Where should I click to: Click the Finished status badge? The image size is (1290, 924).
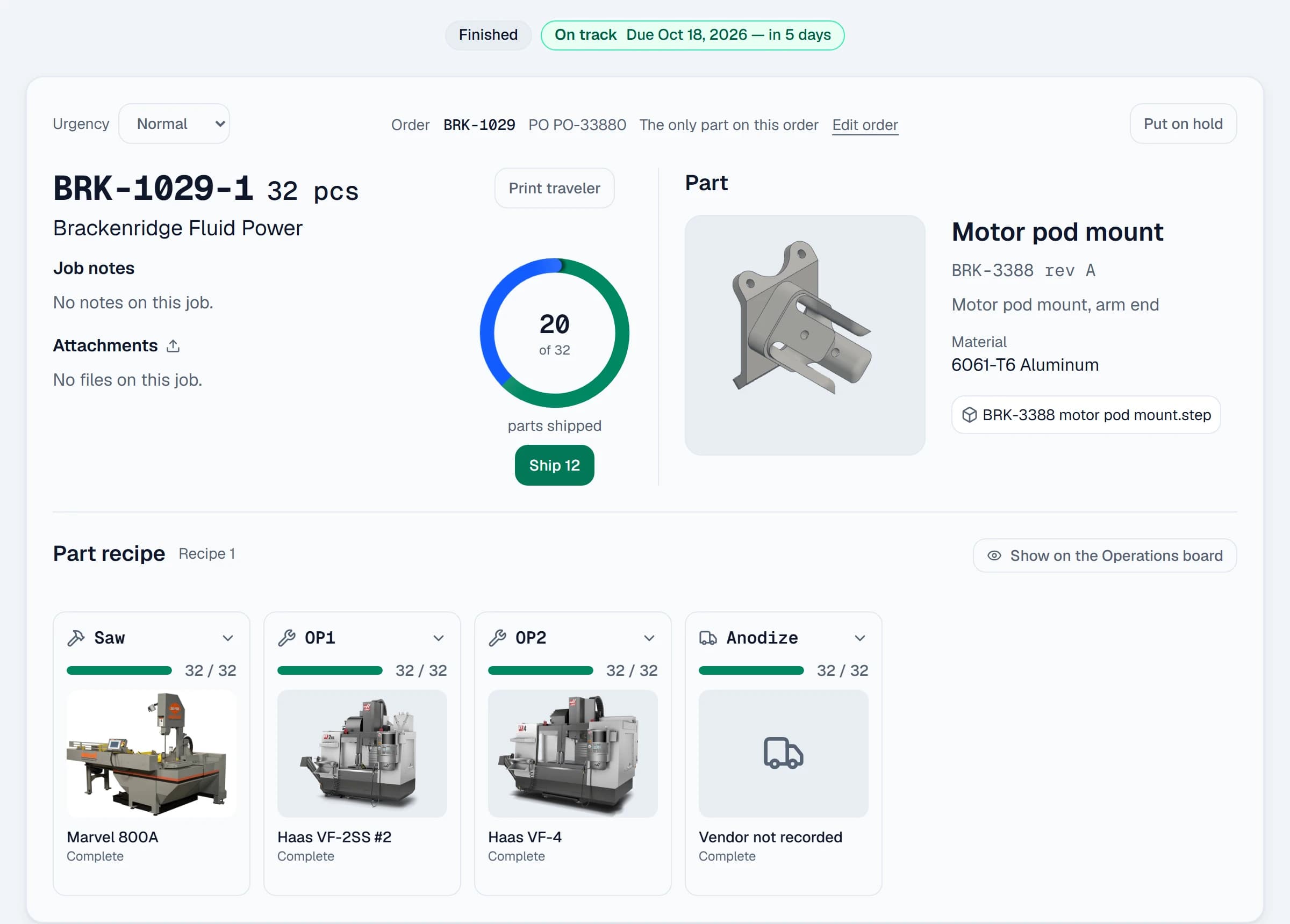488,35
